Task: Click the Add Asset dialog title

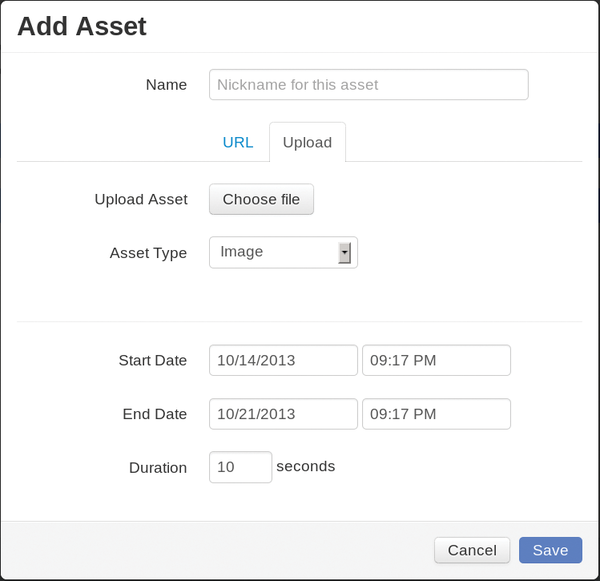Action: click(82, 26)
